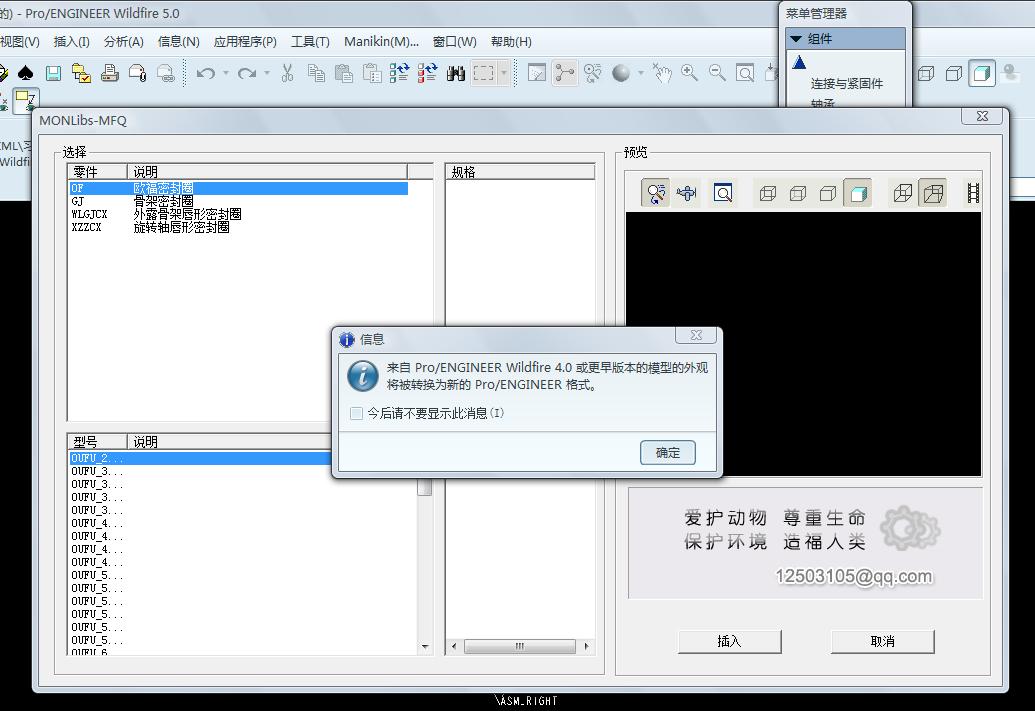
Task: Select the XZZCX 旋转轴唇形密封圈 row
Action: [238, 227]
